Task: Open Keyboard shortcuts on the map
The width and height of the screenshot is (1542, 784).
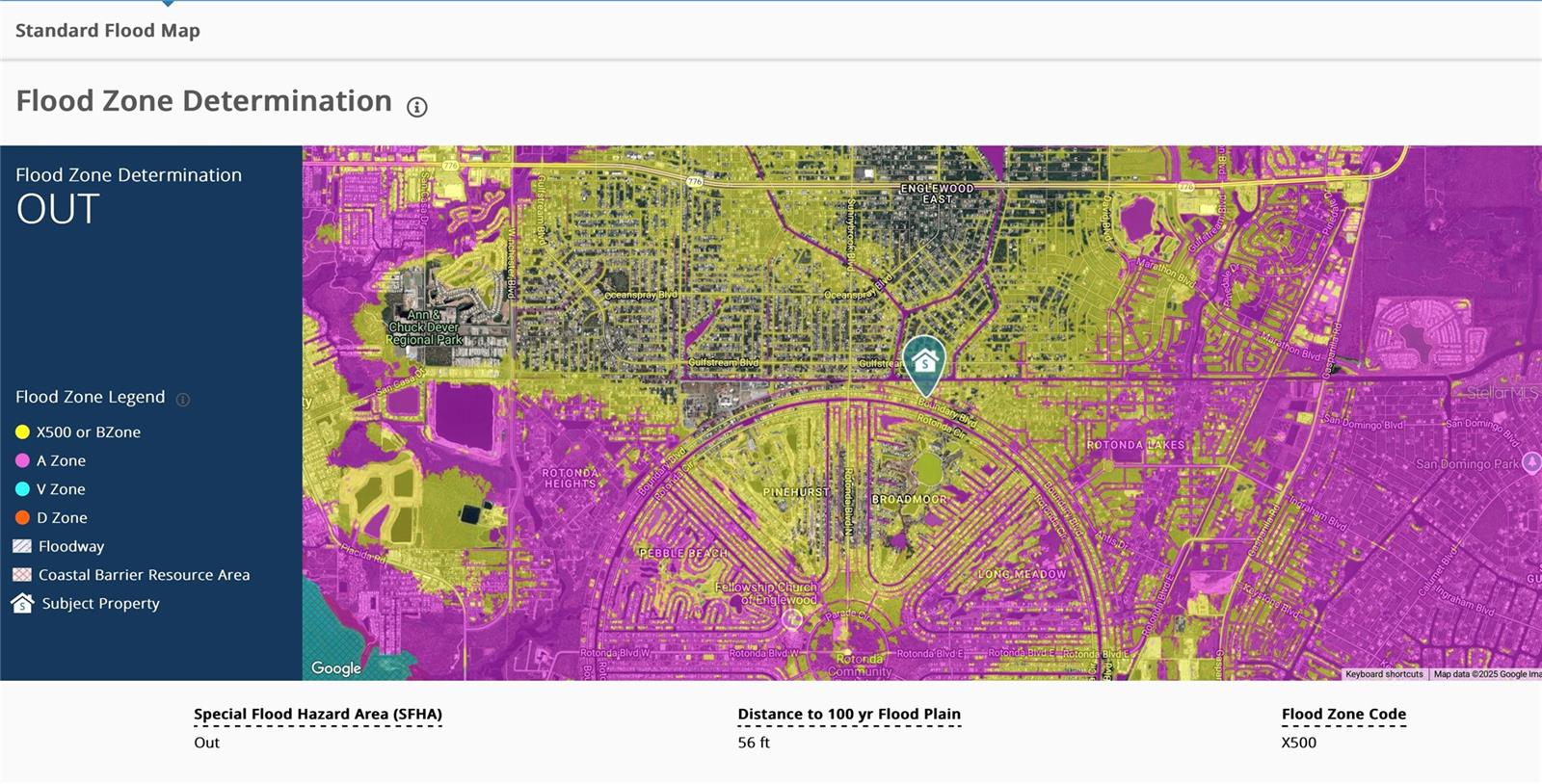Action: point(1384,674)
